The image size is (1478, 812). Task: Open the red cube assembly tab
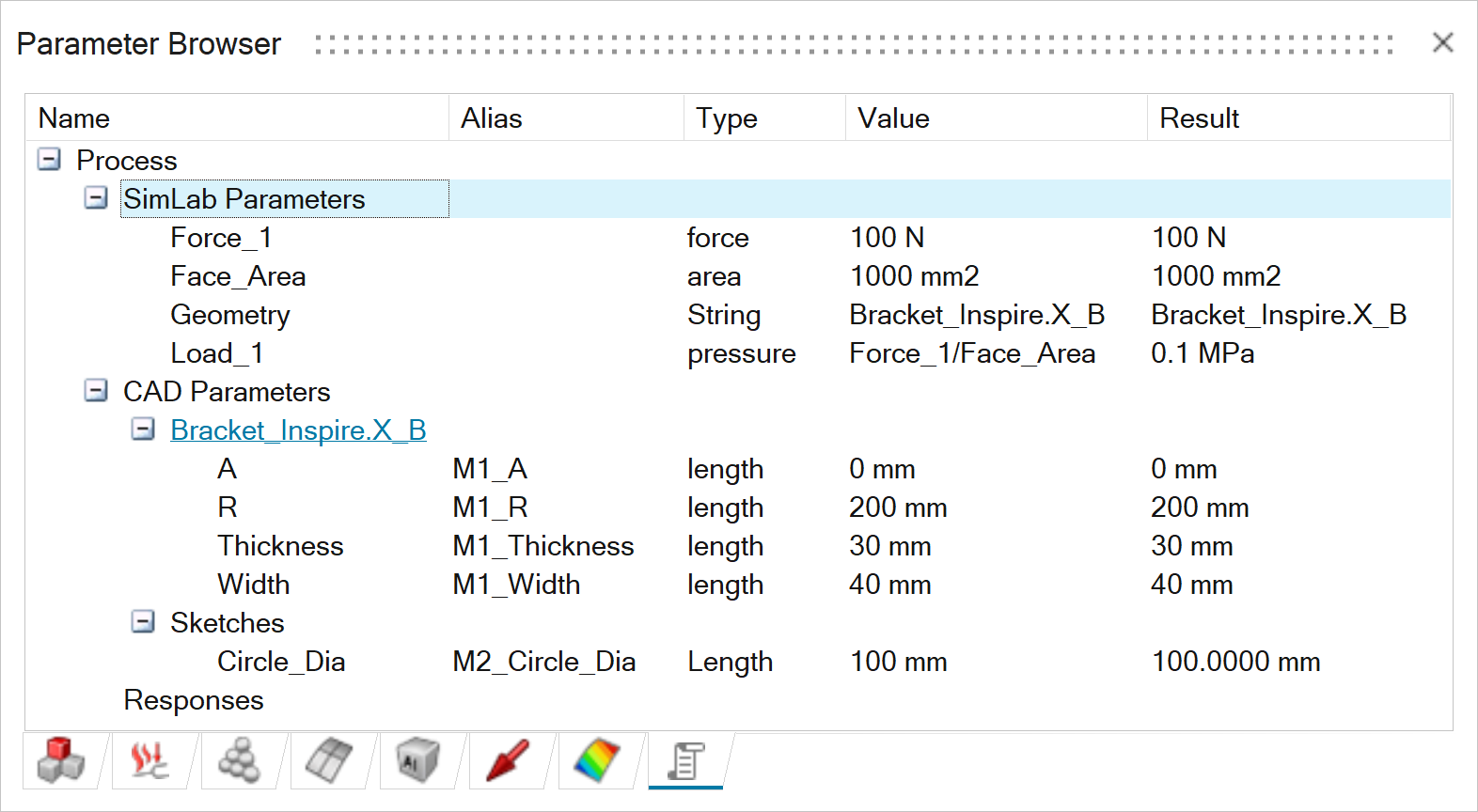61,760
